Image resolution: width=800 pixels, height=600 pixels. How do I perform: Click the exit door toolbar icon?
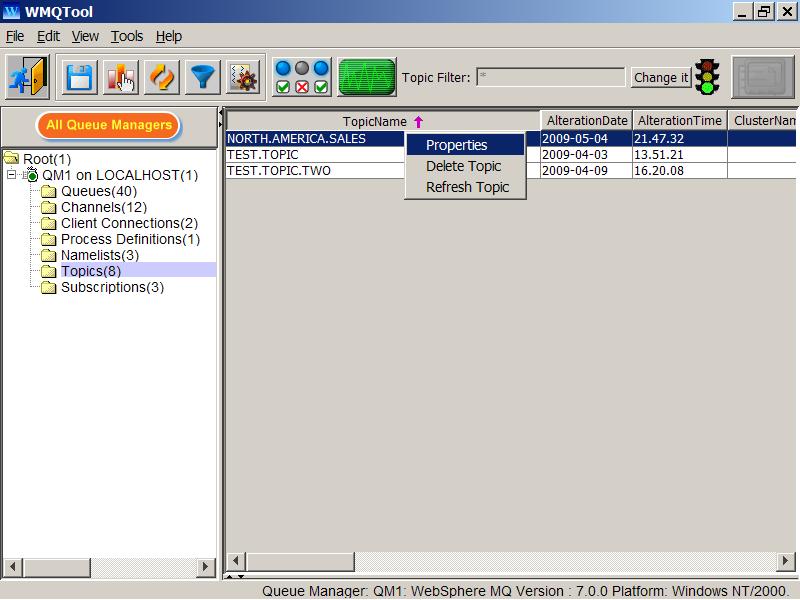tap(28, 77)
